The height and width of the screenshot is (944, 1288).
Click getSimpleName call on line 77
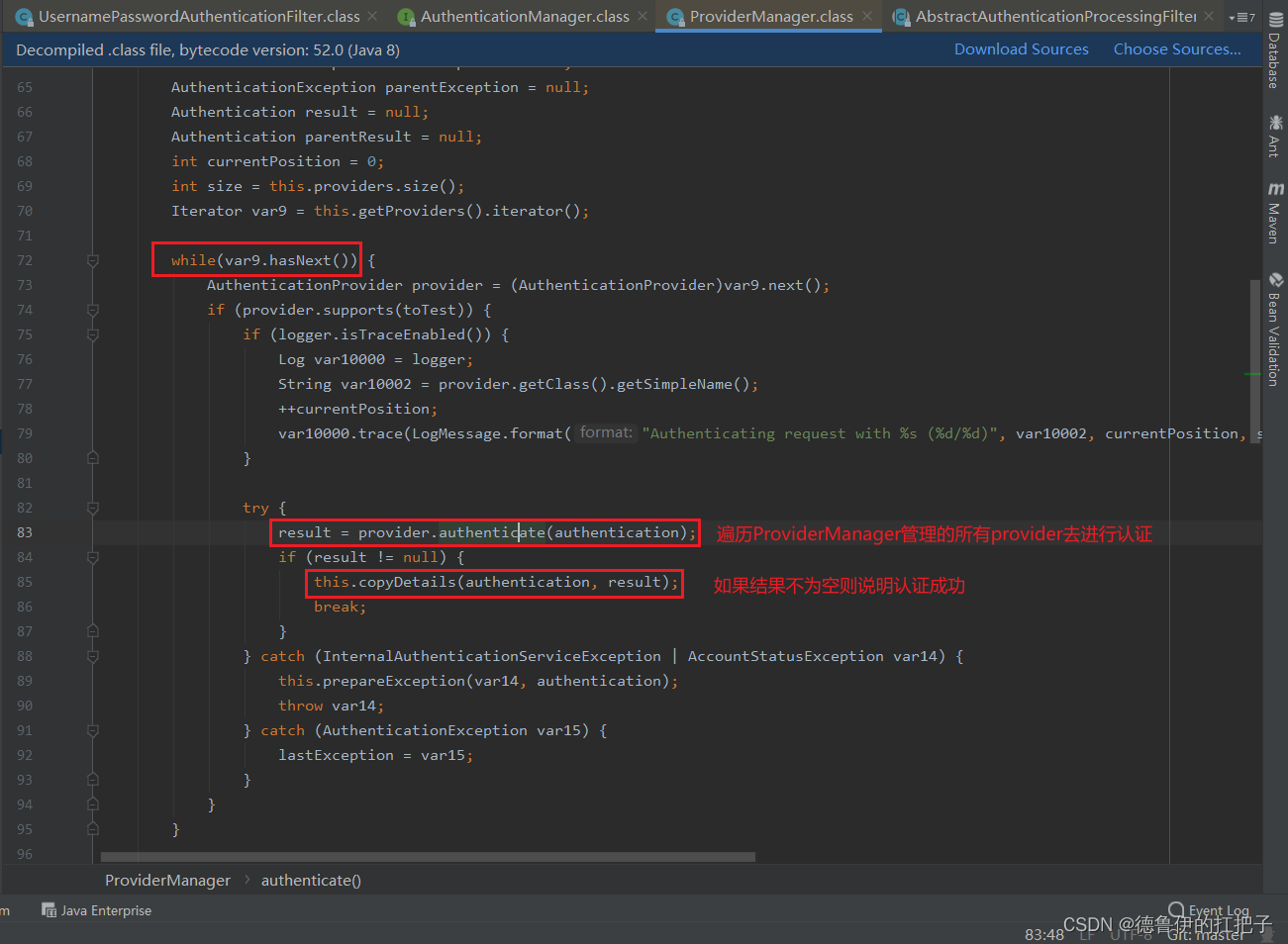pos(678,384)
